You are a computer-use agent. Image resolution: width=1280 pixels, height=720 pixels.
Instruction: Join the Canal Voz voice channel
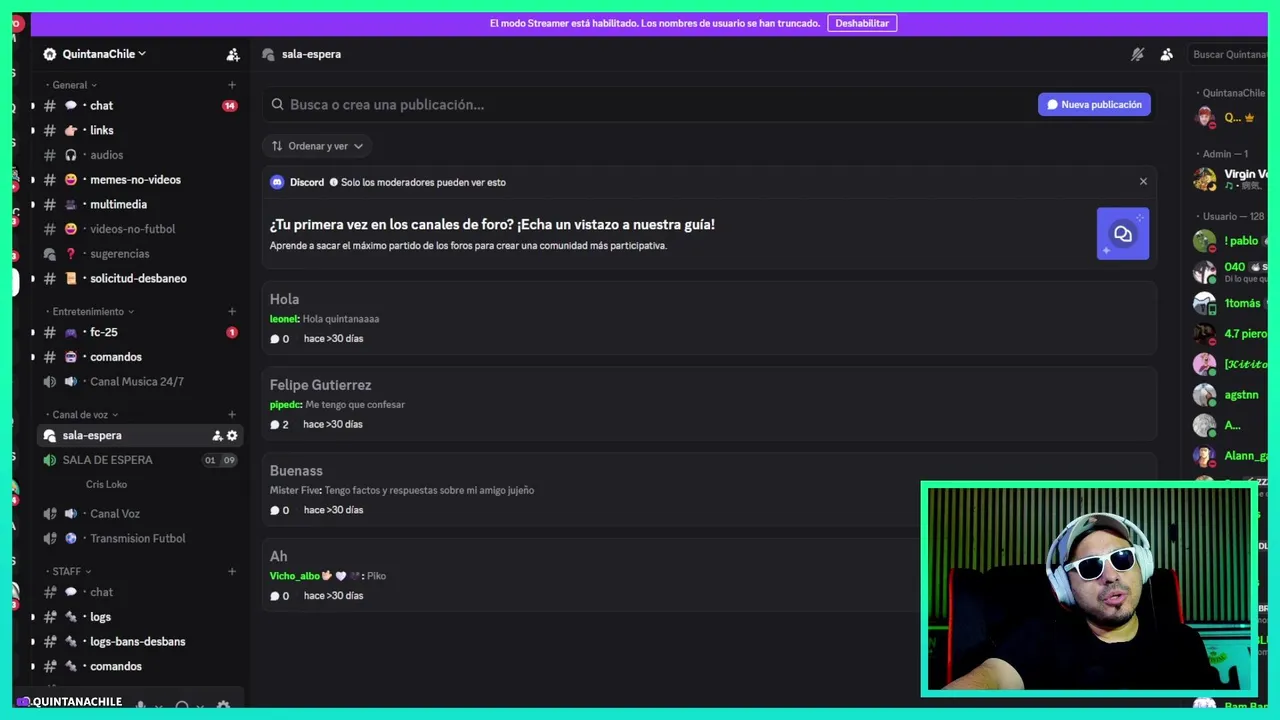pyautogui.click(x=140, y=514)
